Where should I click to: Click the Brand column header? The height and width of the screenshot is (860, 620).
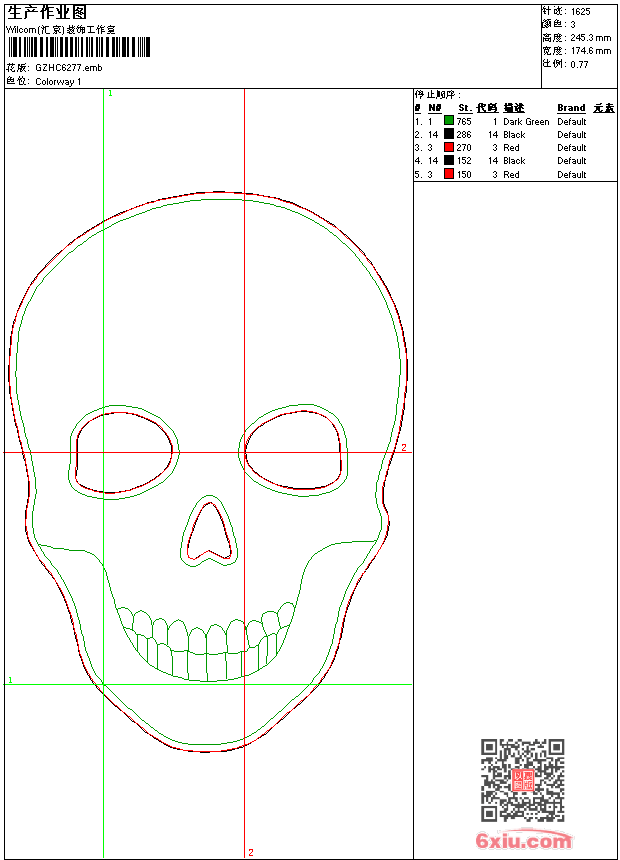click(571, 108)
